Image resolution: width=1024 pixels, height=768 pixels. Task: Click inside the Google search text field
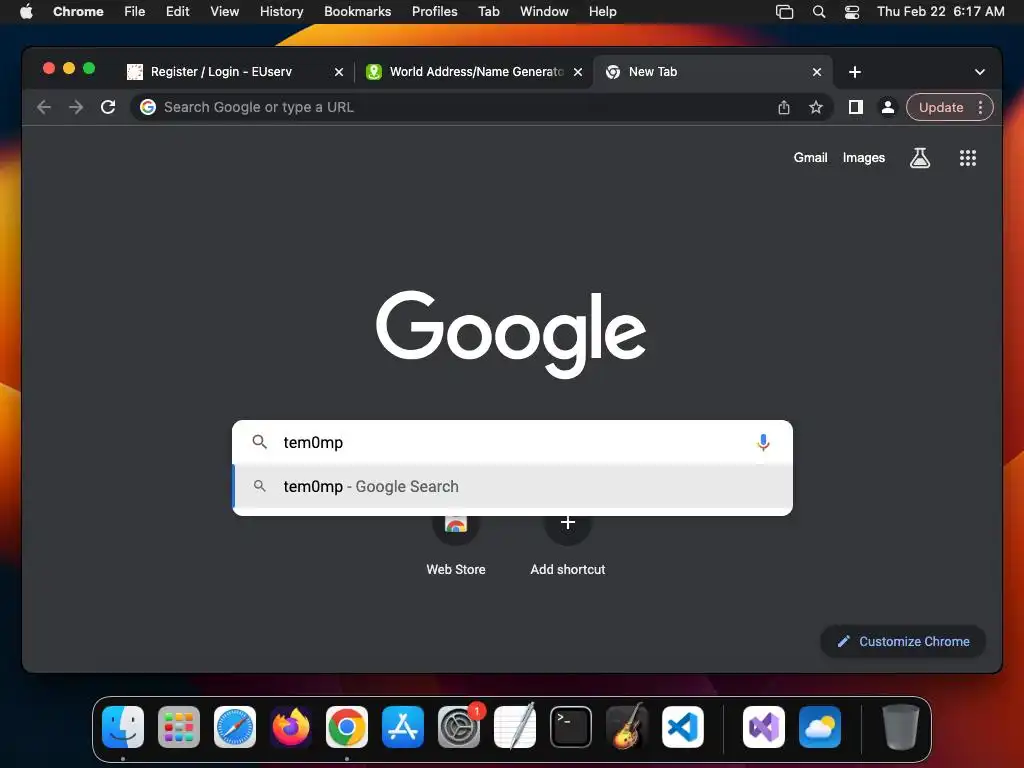pyautogui.click(x=513, y=442)
